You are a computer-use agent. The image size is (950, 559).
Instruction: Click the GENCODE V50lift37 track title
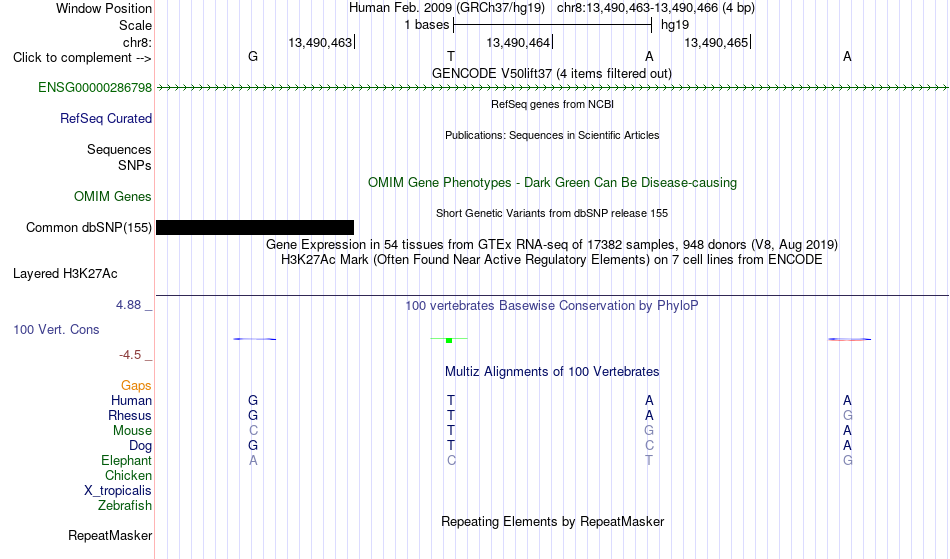click(552, 74)
